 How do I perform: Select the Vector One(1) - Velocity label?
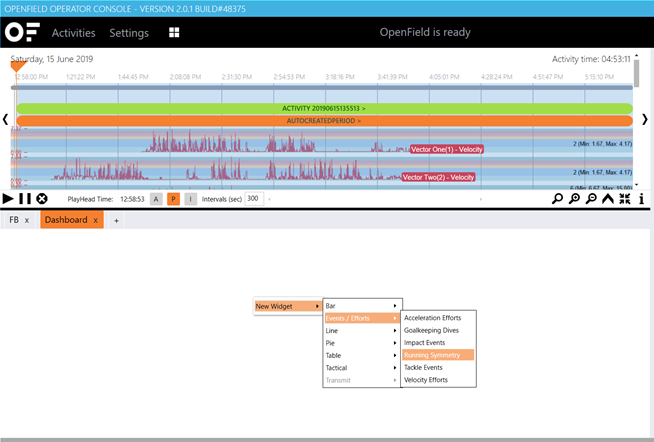(x=447, y=149)
